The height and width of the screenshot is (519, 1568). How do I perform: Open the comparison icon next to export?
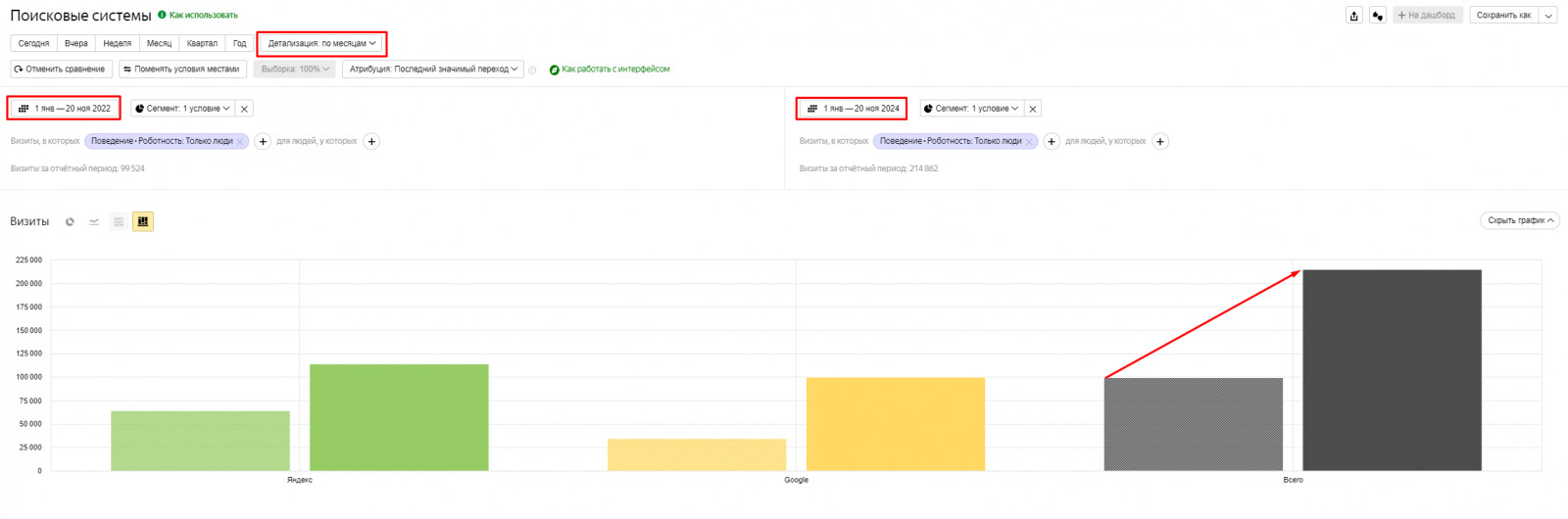point(1378,16)
